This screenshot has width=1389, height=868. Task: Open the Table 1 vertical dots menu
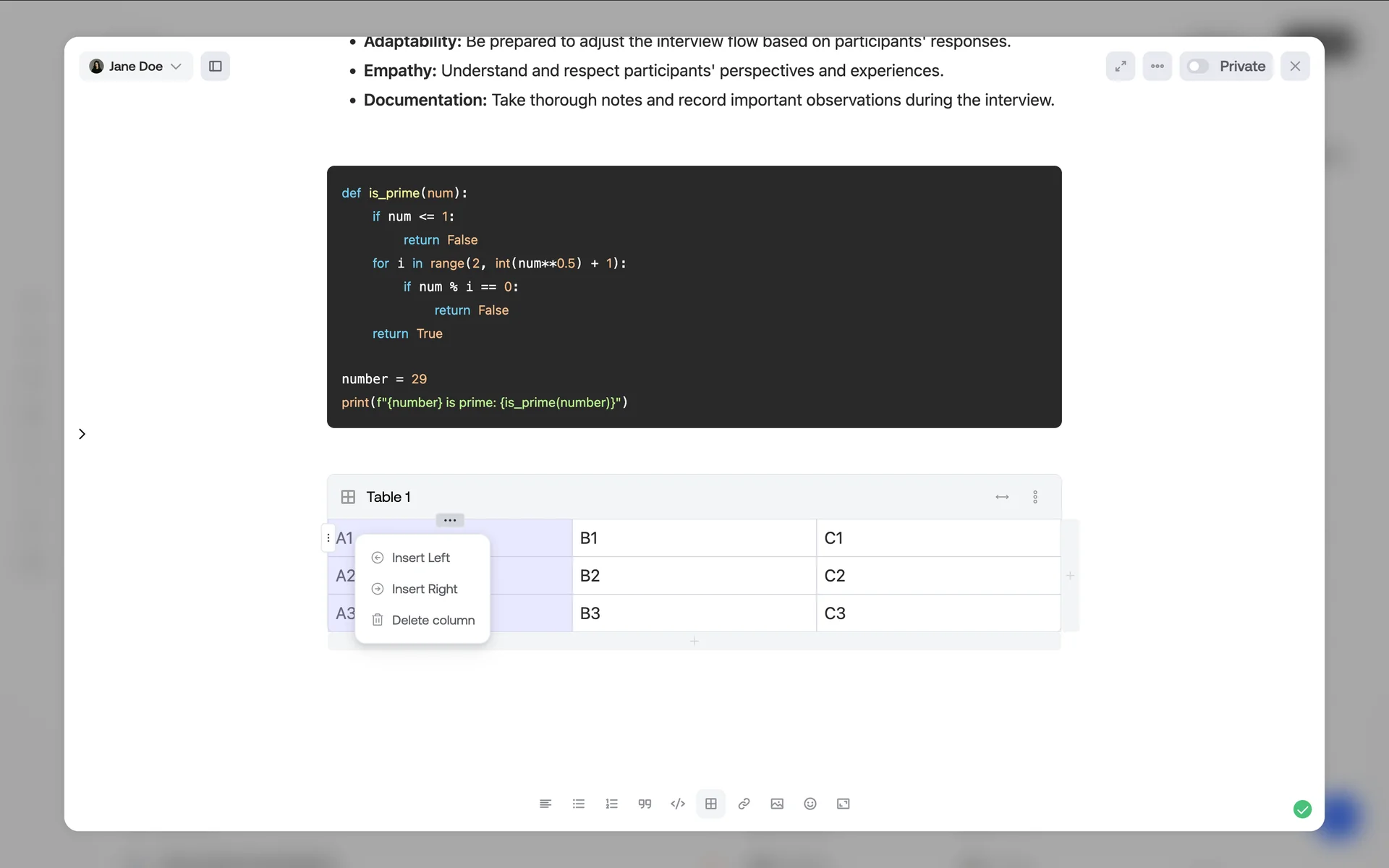1035,497
